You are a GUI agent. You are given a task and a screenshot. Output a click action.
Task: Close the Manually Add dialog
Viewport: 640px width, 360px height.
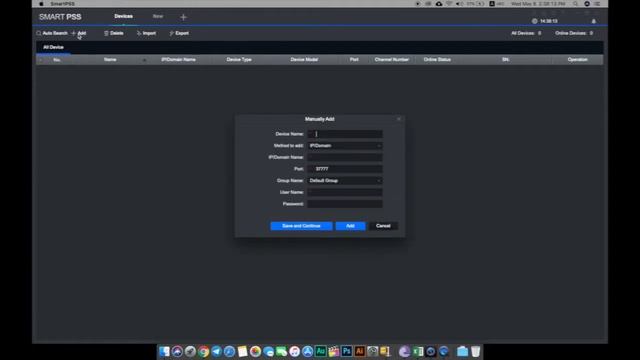click(x=399, y=119)
